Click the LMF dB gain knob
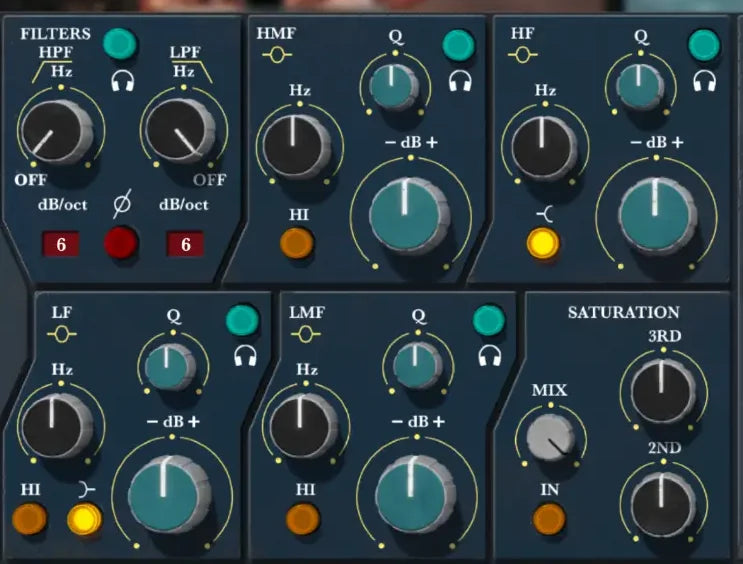 (415, 495)
